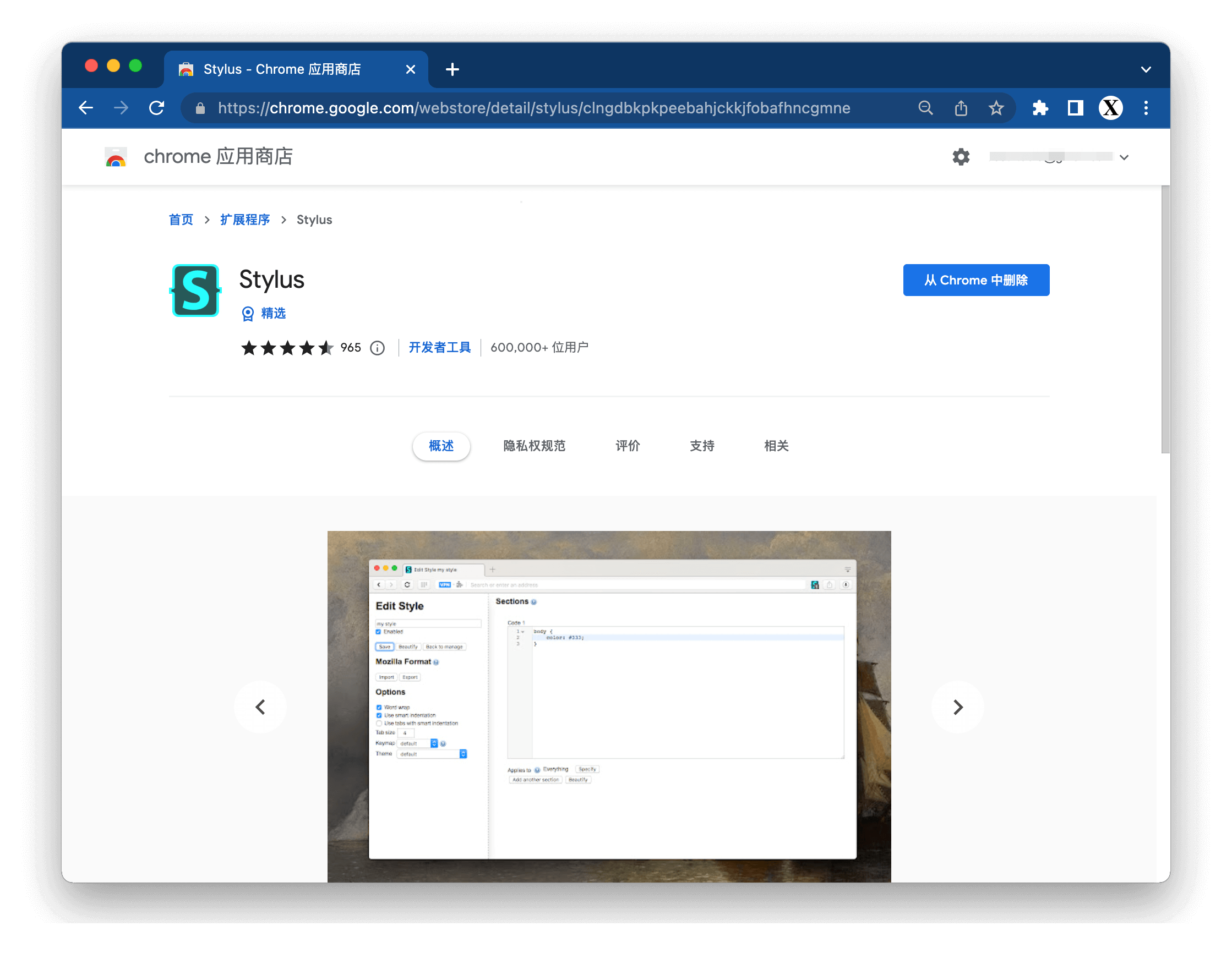The image size is (1232, 964).
Task: Open the Extensions puzzle icon
Action: (x=1040, y=108)
